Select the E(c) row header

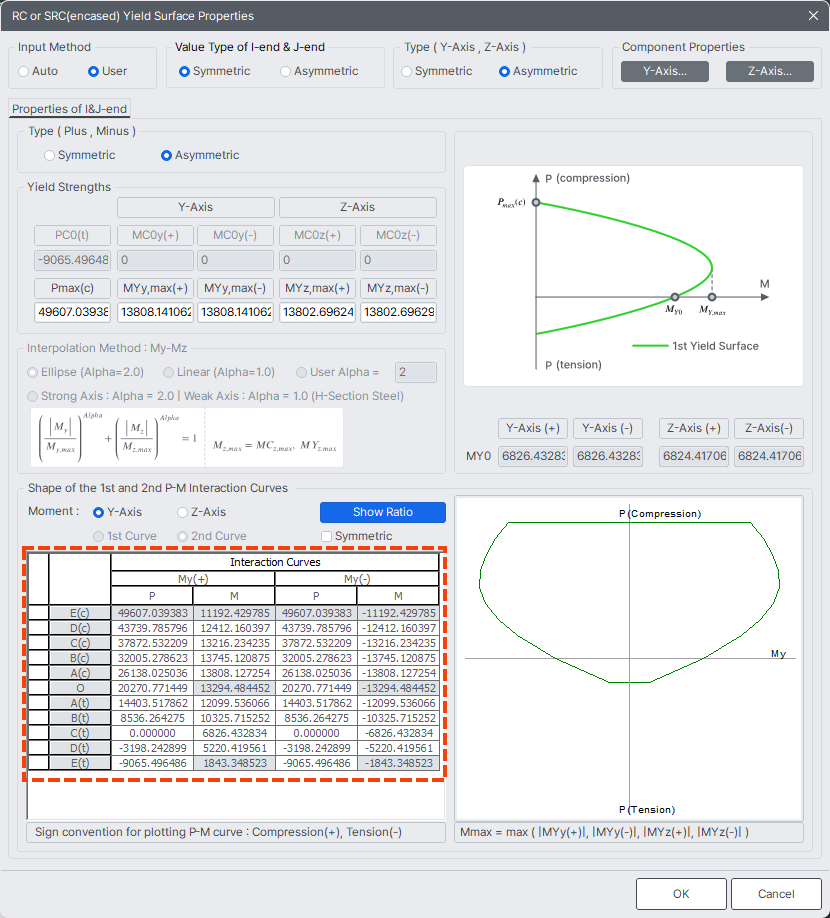[80, 613]
